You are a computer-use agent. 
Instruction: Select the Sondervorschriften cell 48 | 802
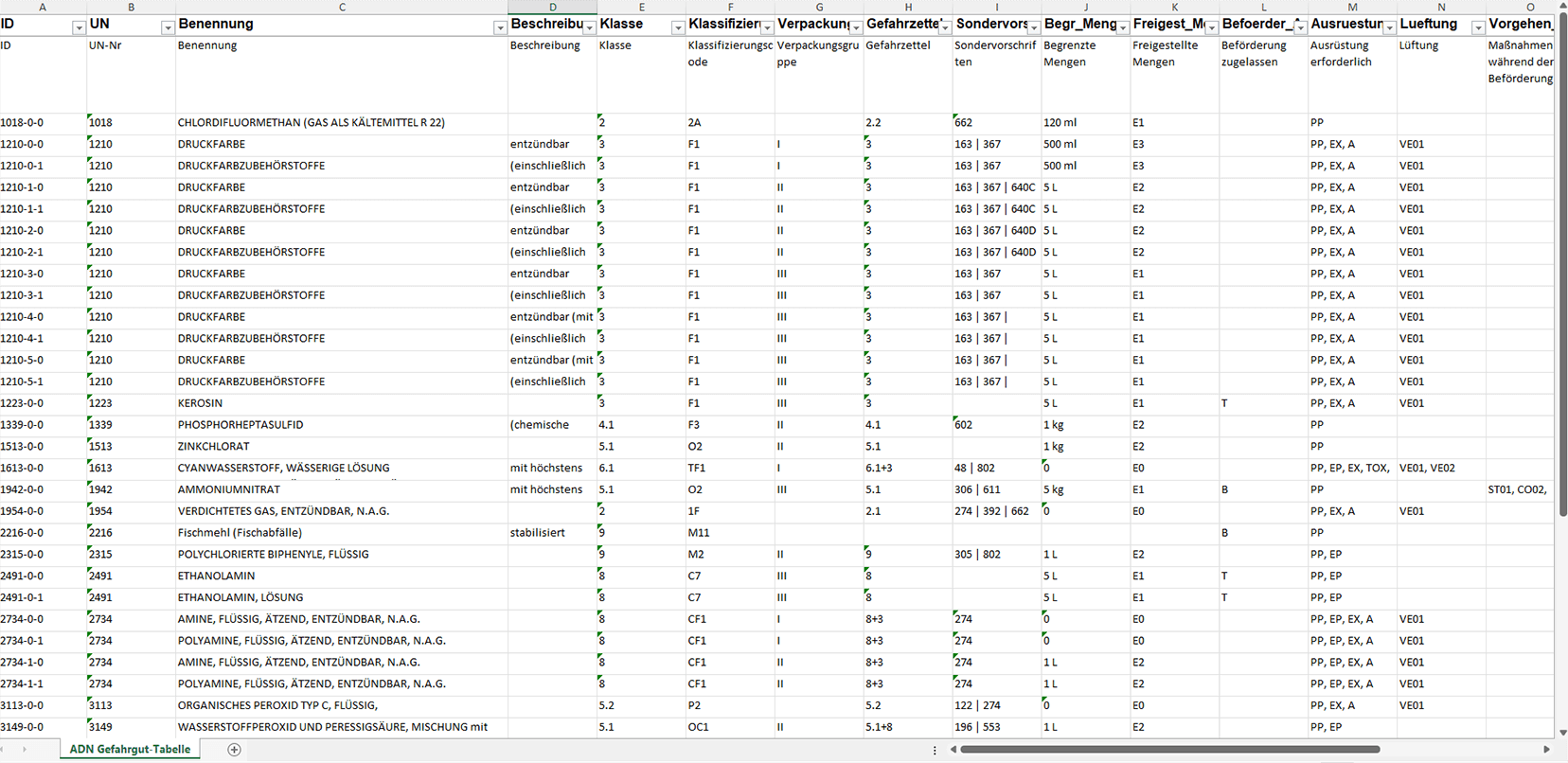point(997,469)
